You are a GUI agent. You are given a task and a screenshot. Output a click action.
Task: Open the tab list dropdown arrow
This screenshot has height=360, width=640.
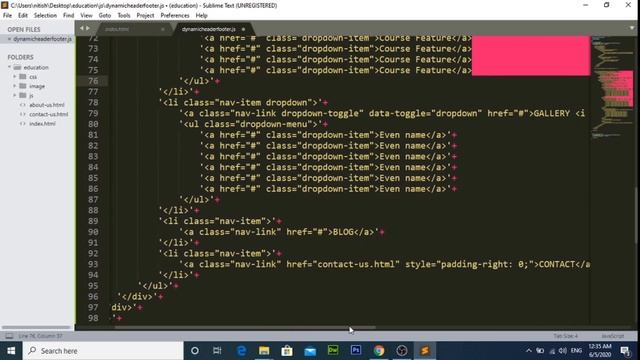(x=632, y=28)
